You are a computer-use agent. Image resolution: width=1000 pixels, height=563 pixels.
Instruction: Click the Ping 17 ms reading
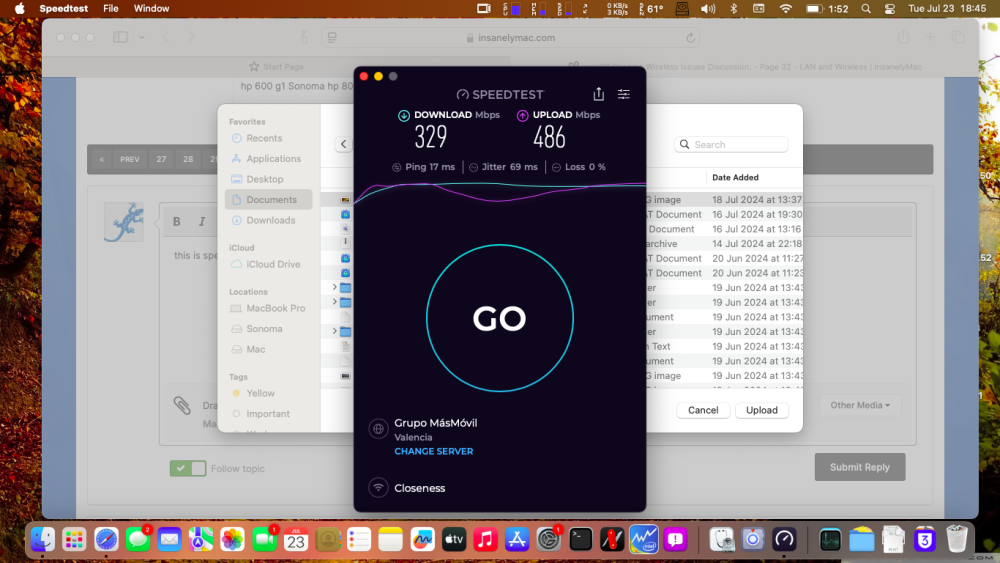pyautogui.click(x=423, y=167)
